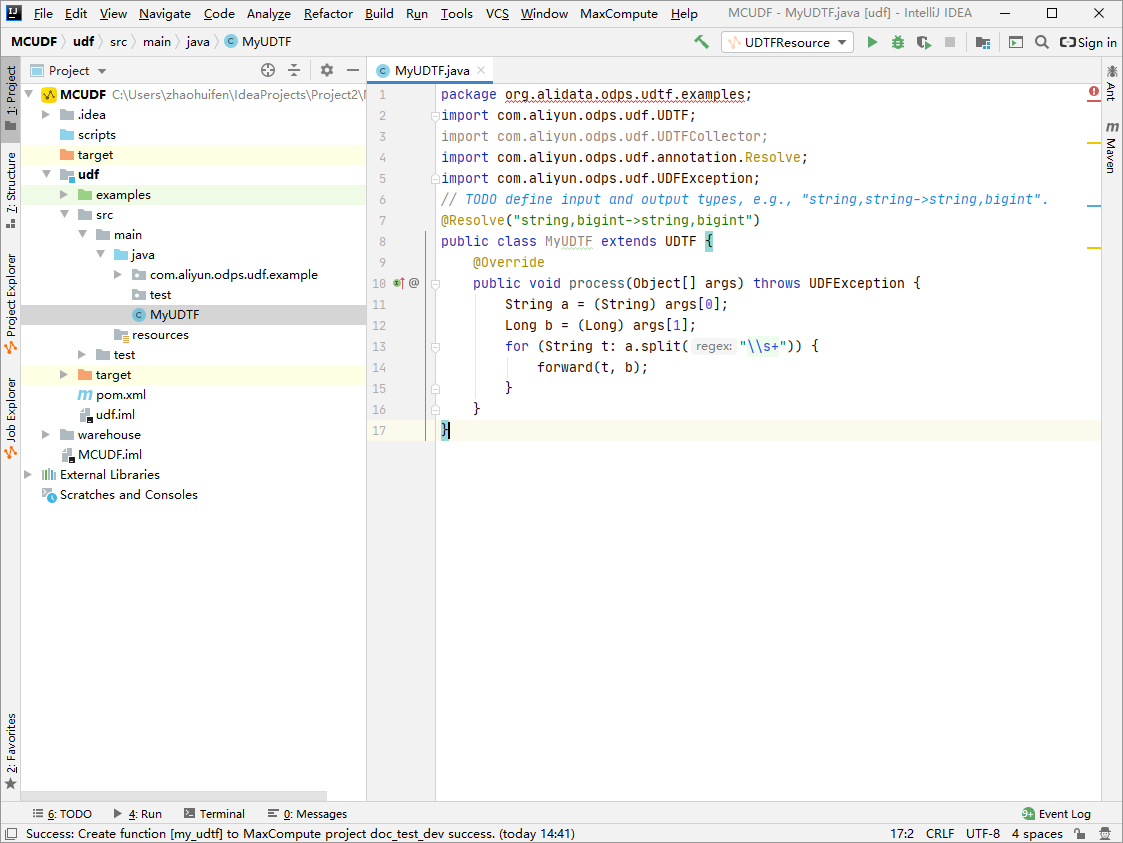Click the Sign in button
The image size is (1123, 843).
click(1088, 42)
